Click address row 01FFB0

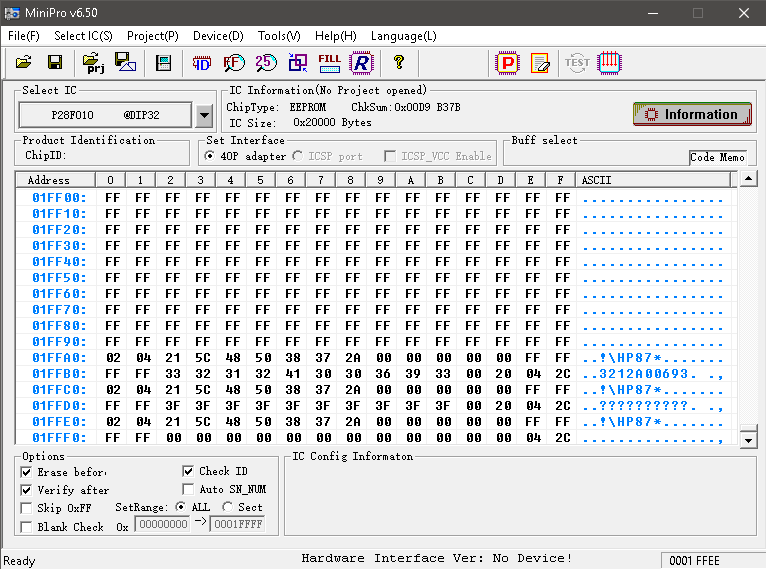point(59,374)
